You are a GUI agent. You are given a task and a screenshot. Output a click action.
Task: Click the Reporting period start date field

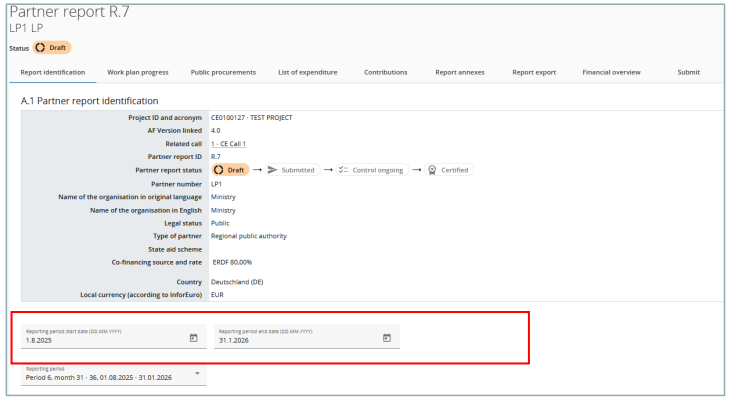pyautogui.click(x=100, y=340)
